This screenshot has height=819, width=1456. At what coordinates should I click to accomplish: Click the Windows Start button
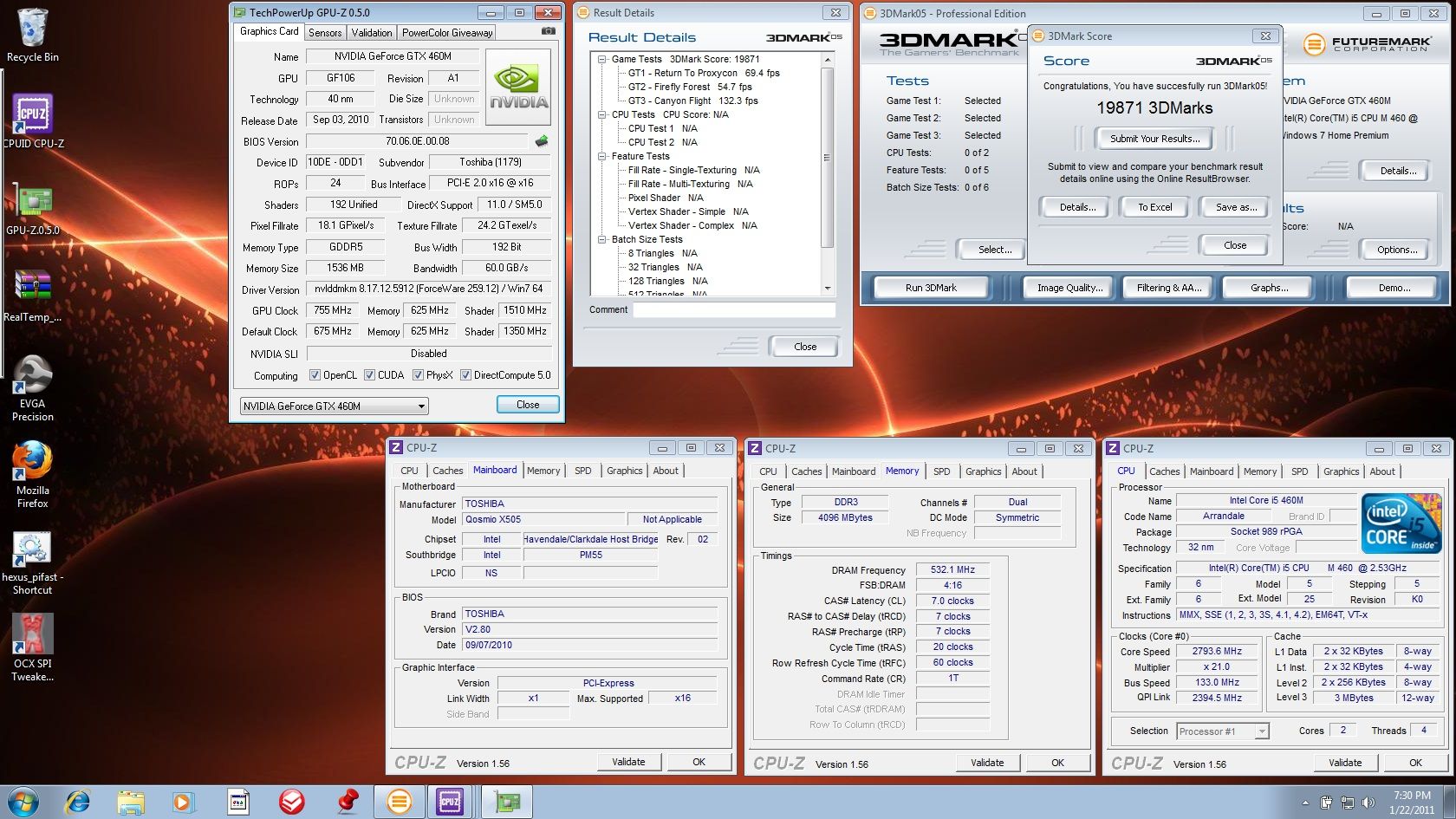[23, 802]
